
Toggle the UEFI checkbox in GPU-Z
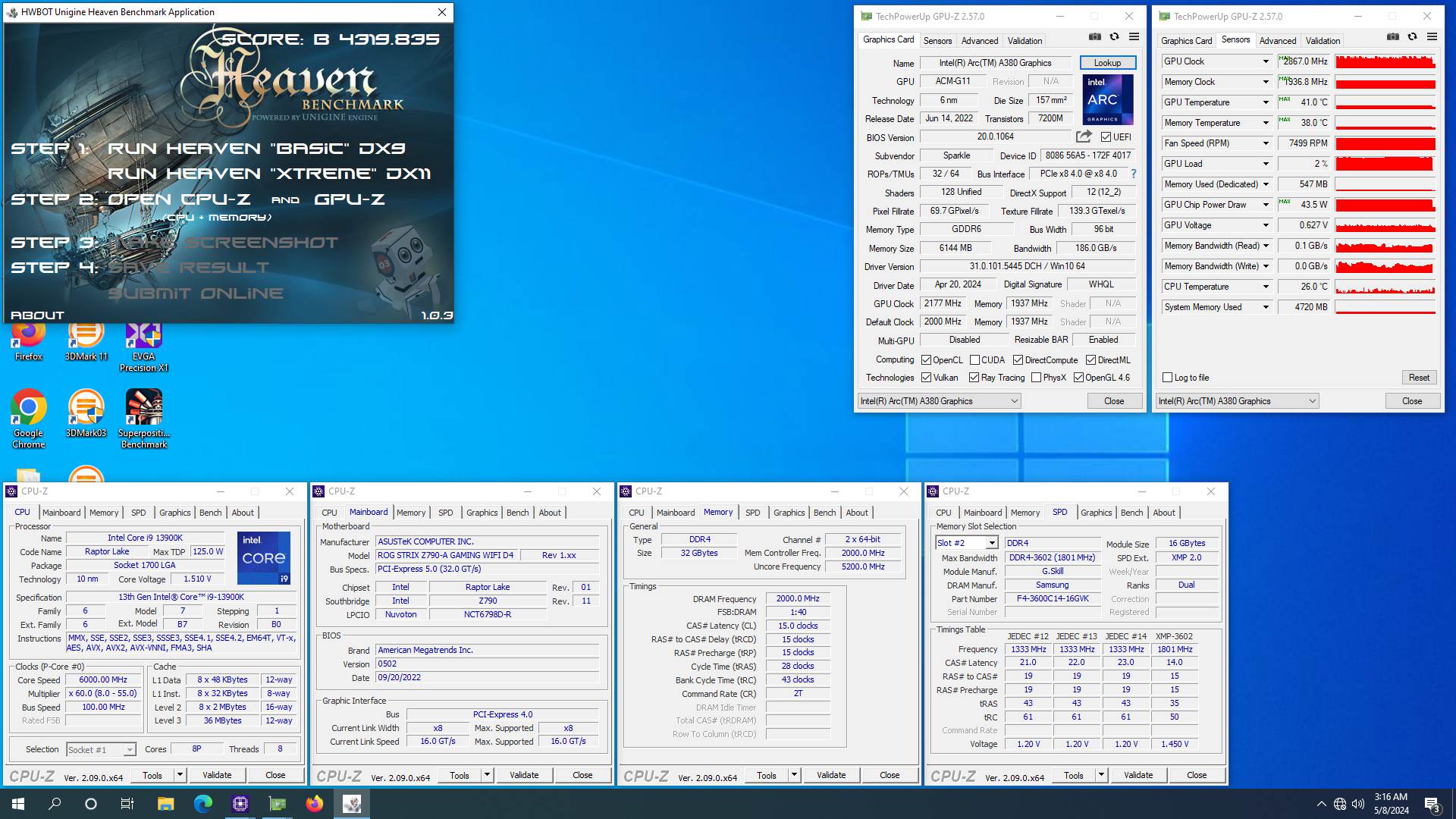point(1106,137)
